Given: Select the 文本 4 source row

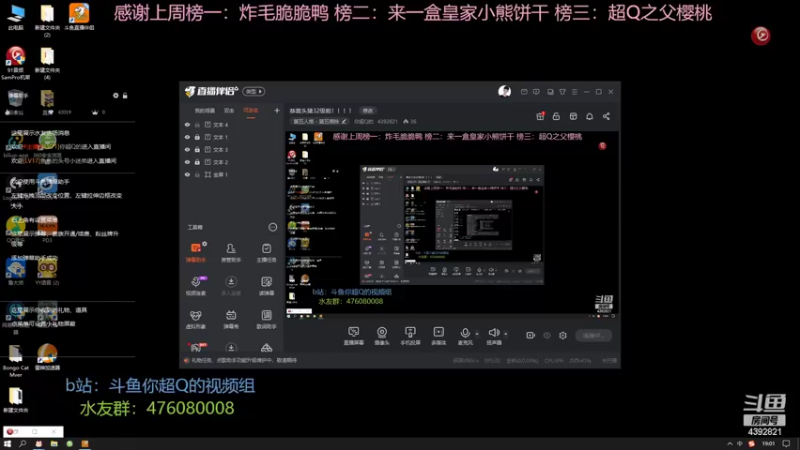Looking at the screenshot, I should (232, 124).
